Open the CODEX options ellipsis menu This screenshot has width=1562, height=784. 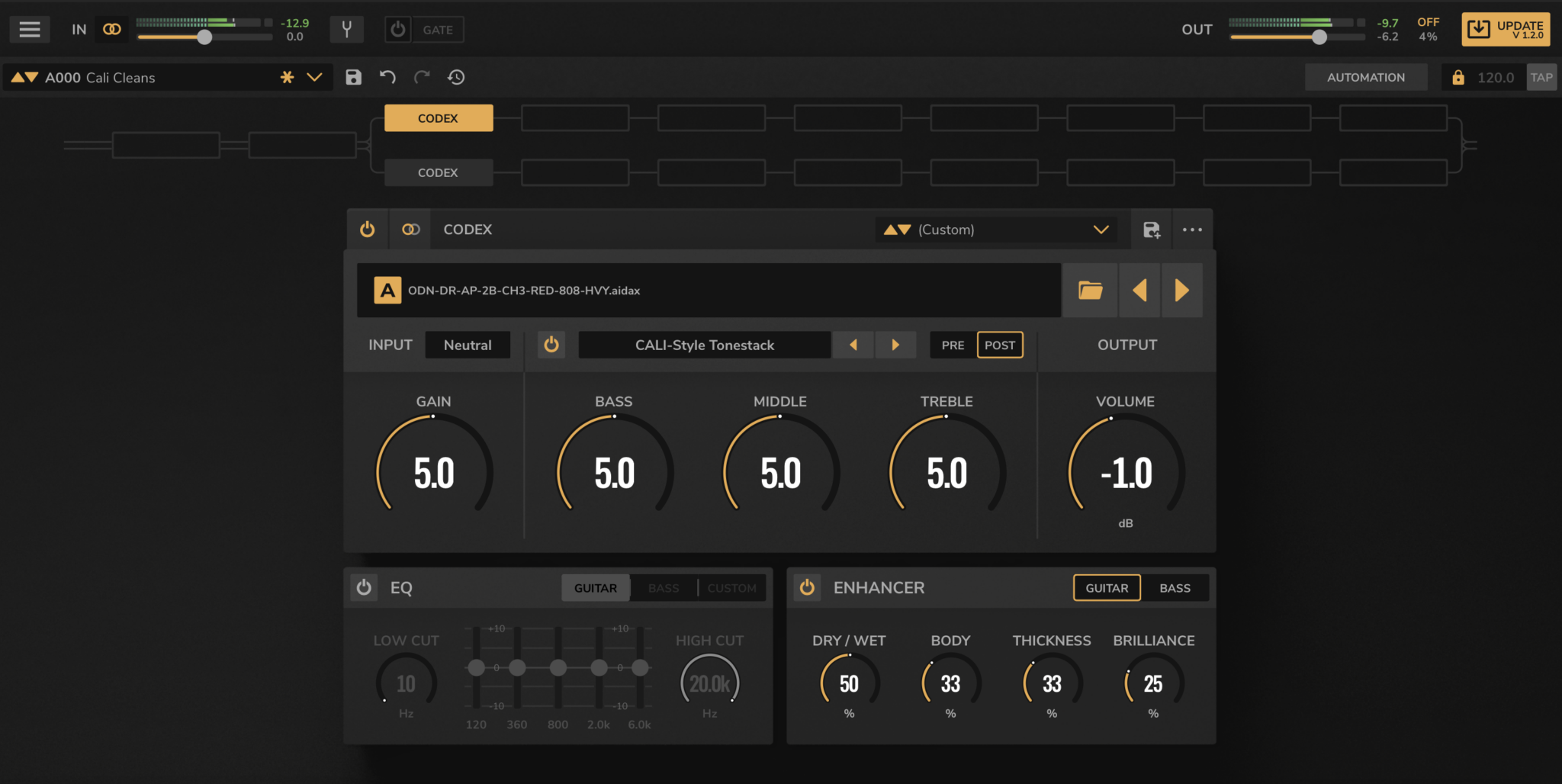1192,229
